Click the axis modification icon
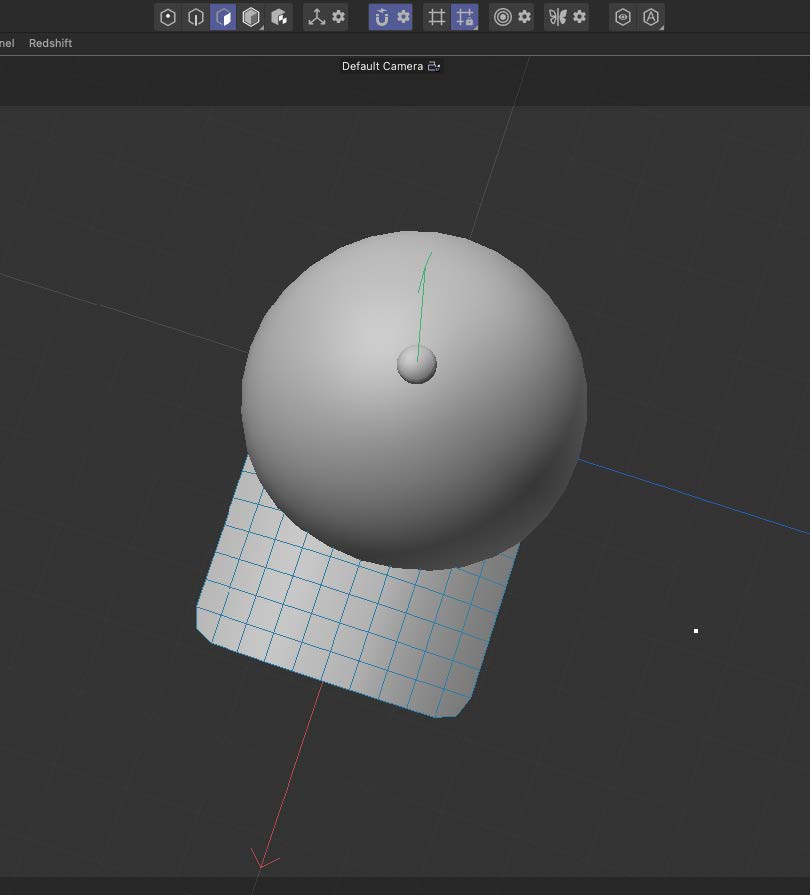This screenshot has width=810, height=895. coord(318,17)
